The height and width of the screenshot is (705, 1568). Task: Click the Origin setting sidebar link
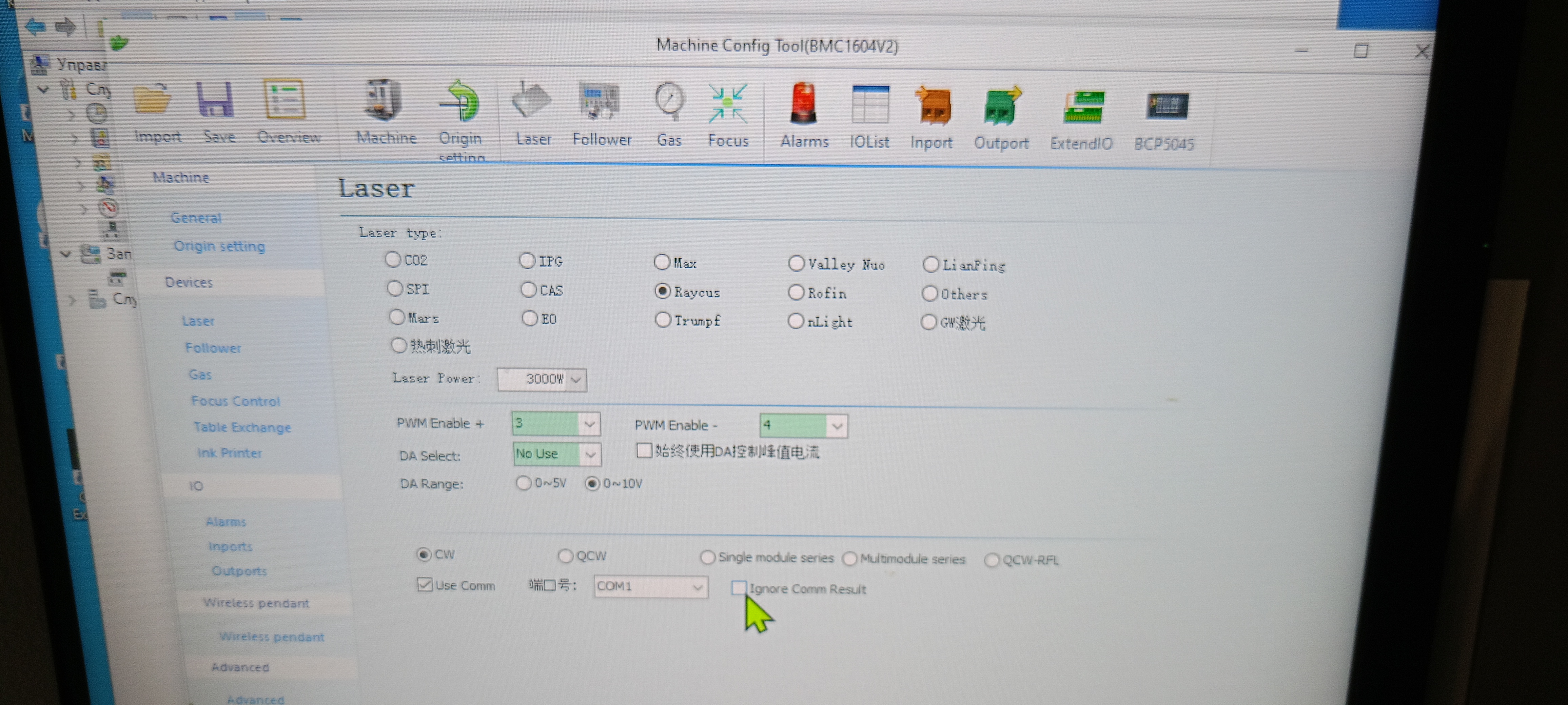(219, 246)
